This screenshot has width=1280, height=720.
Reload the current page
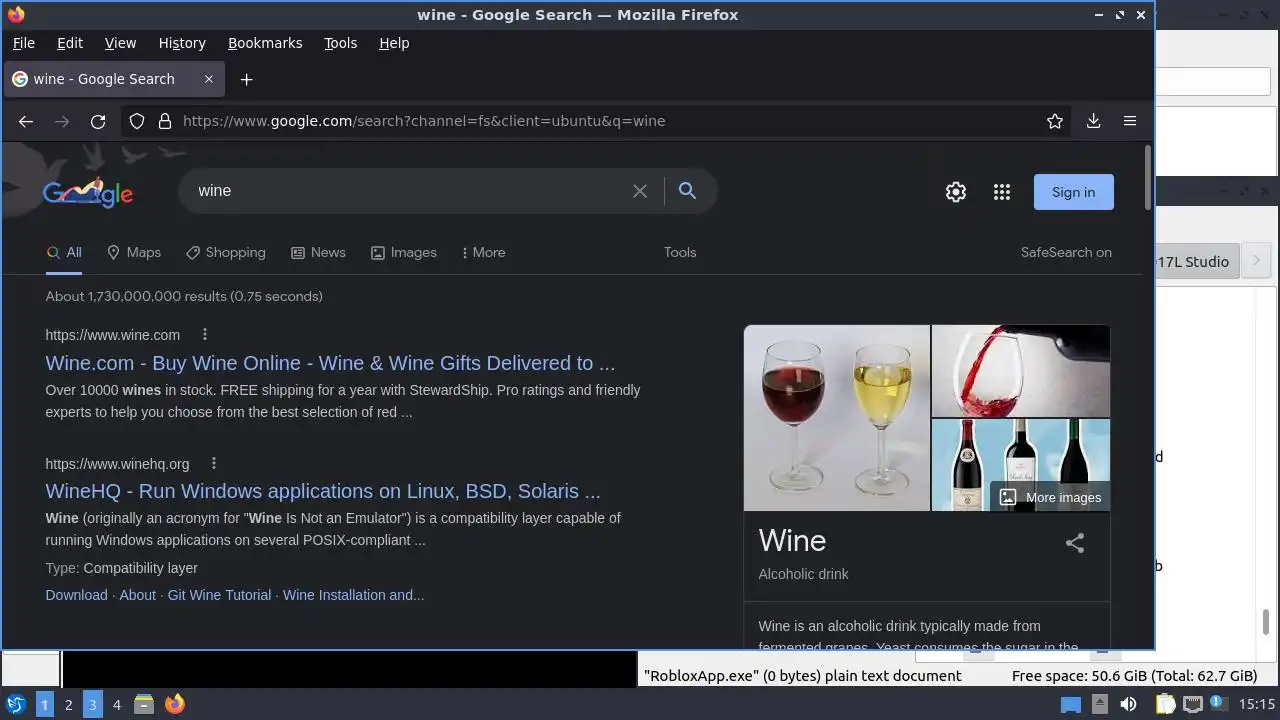98,121
